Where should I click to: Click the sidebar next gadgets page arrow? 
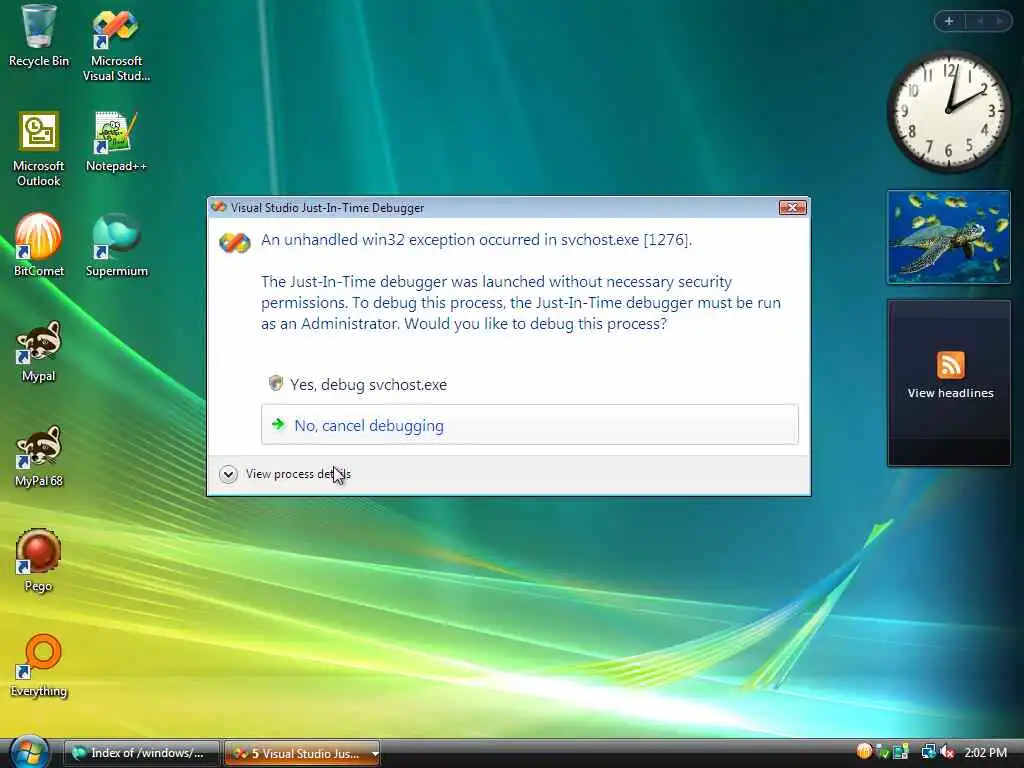coord(999,22)
